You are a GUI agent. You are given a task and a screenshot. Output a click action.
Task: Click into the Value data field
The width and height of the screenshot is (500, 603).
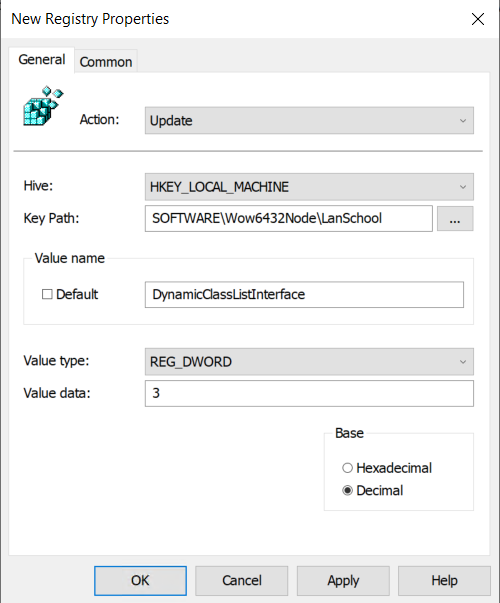pos(309,393)
